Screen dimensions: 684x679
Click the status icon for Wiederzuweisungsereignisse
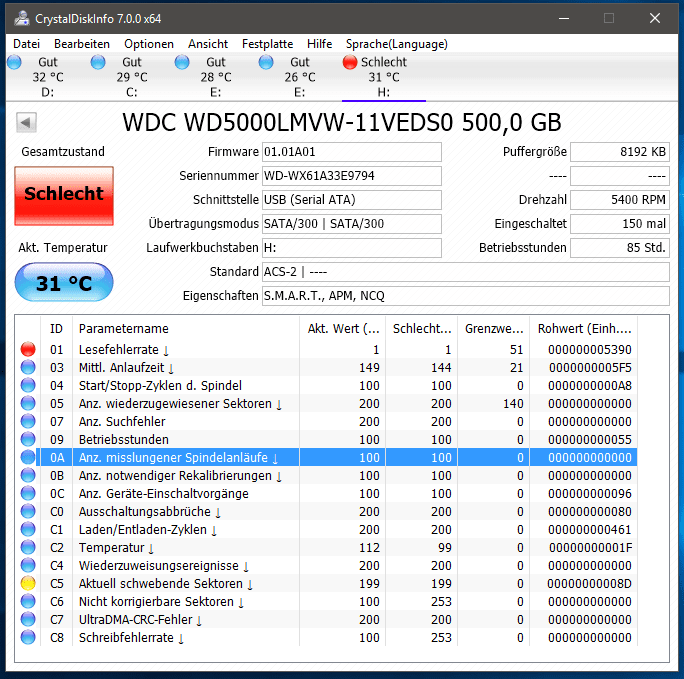point(28,565)
